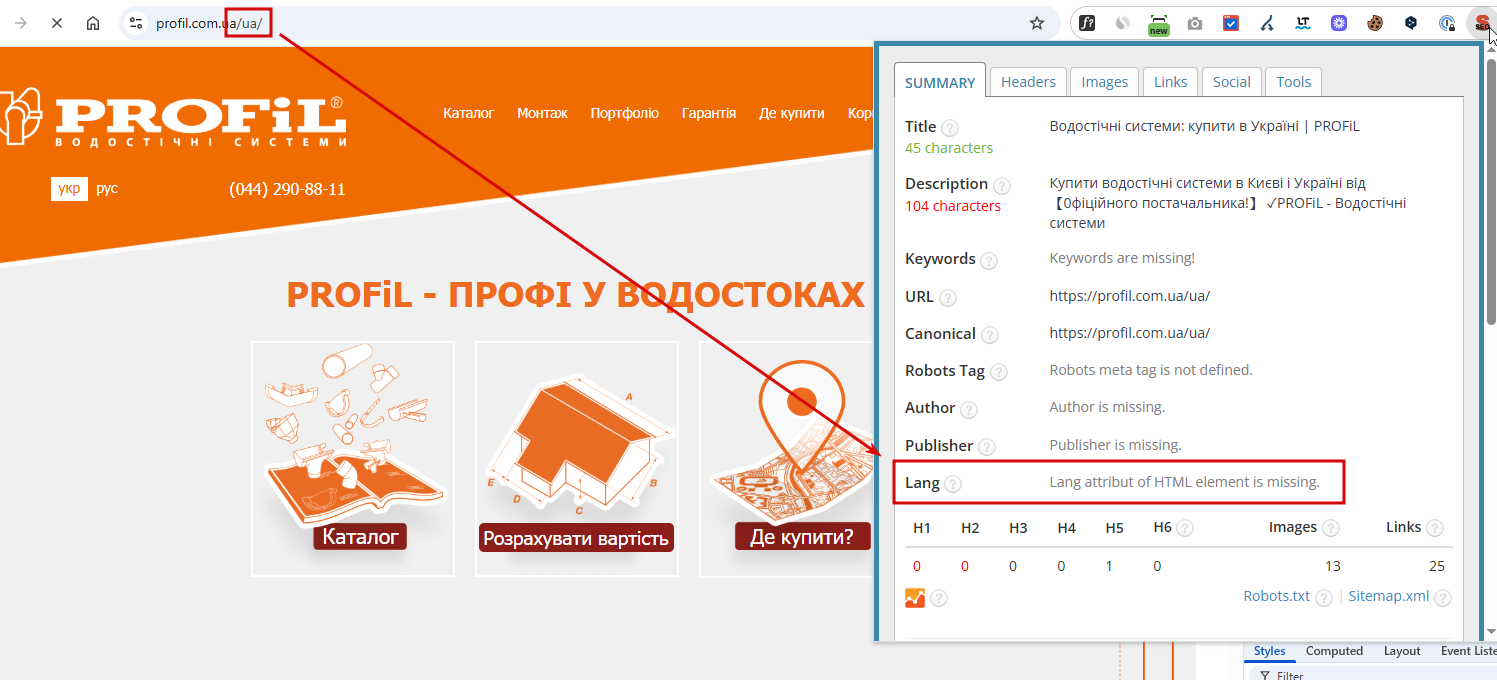Screen dimensions: 1497x680
Task: Click the Каталог button under catalog image
Action: [360, 537]
